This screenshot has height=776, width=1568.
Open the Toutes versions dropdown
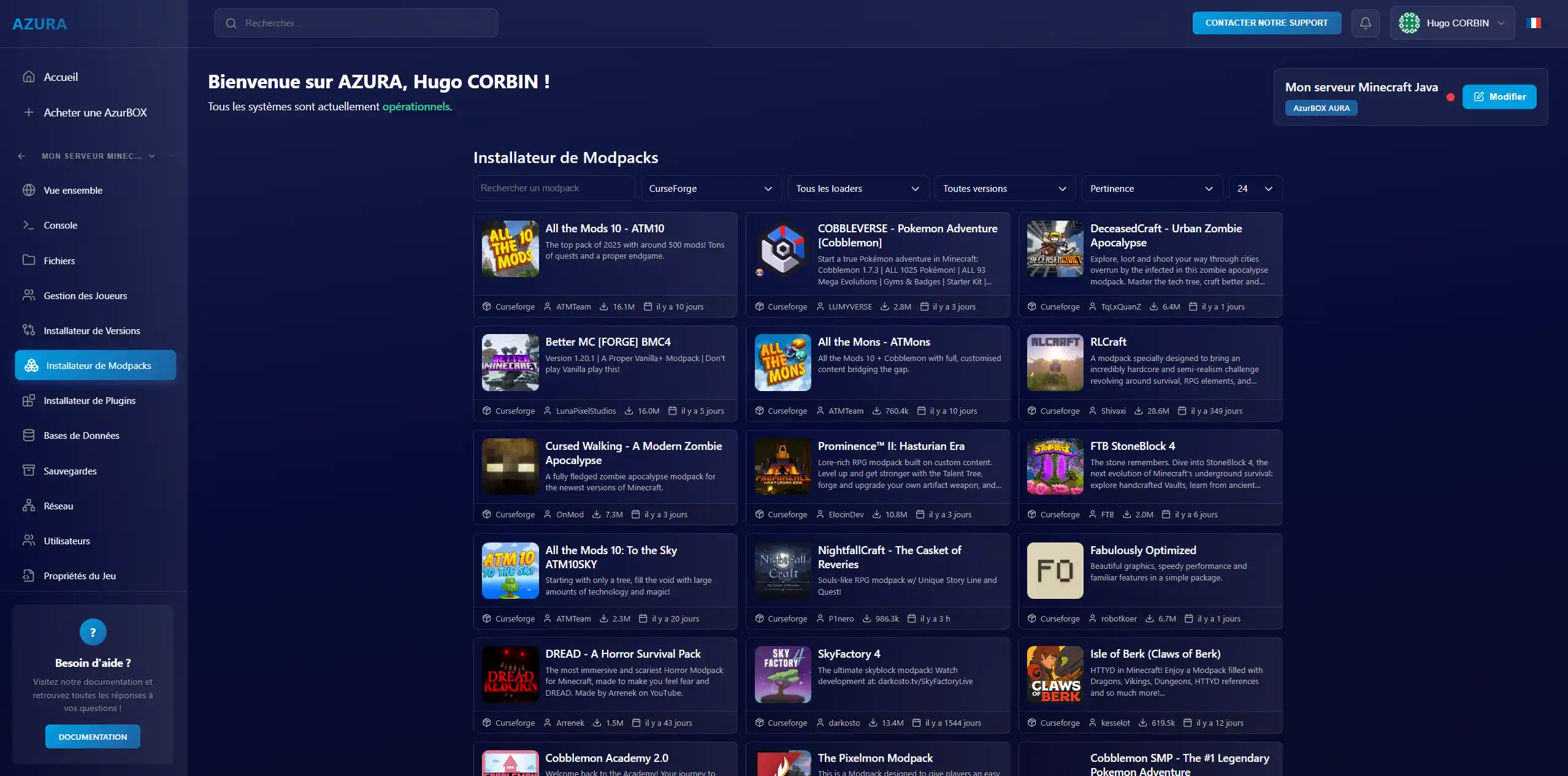(1004, 189)
